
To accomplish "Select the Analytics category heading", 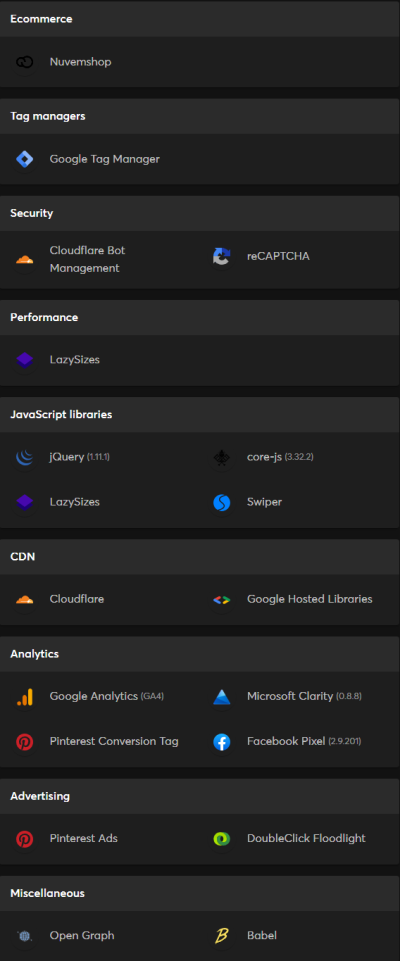I will pos(34,654).
